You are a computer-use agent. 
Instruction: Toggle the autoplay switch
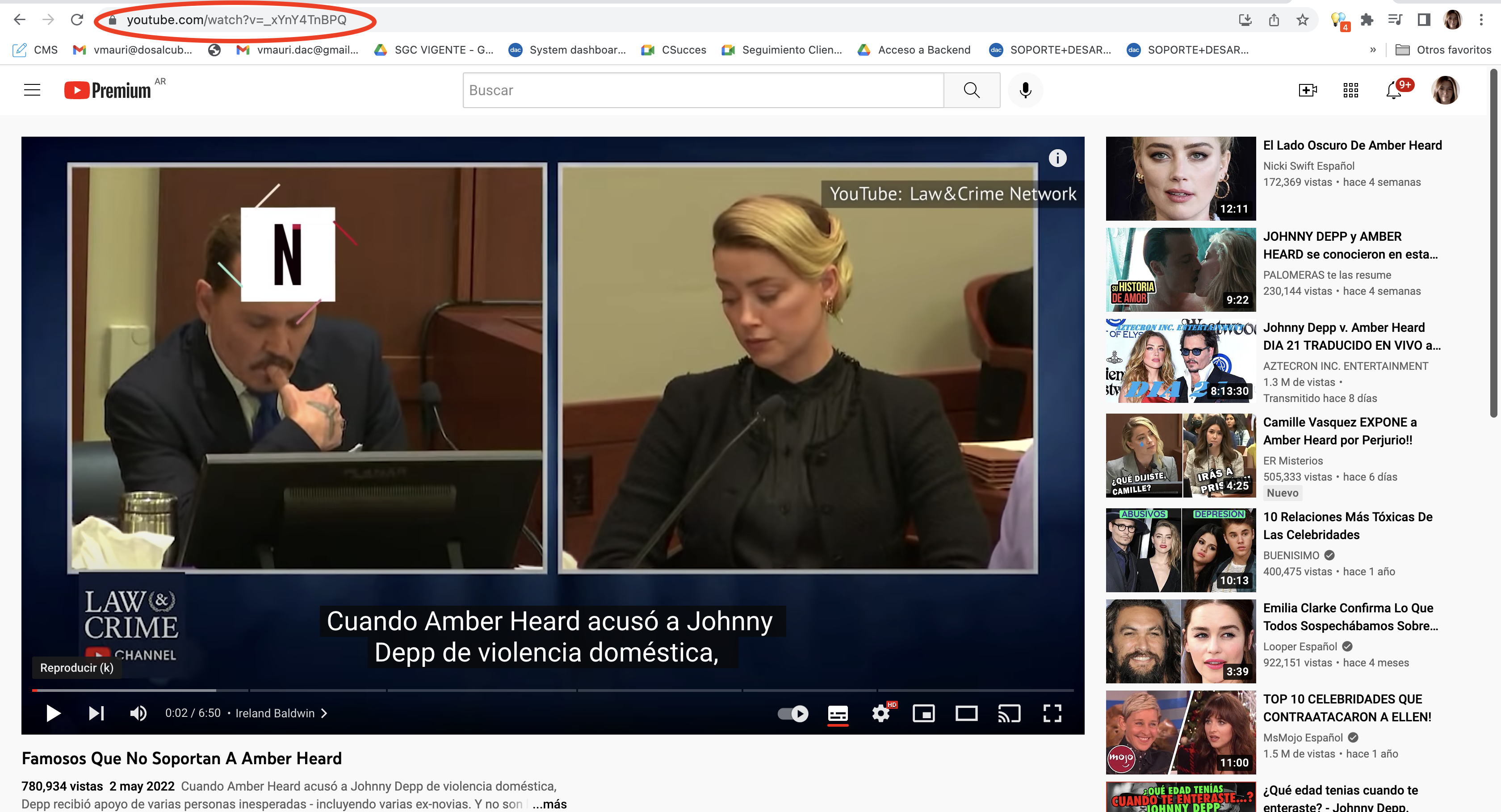(x=793, y=713)
